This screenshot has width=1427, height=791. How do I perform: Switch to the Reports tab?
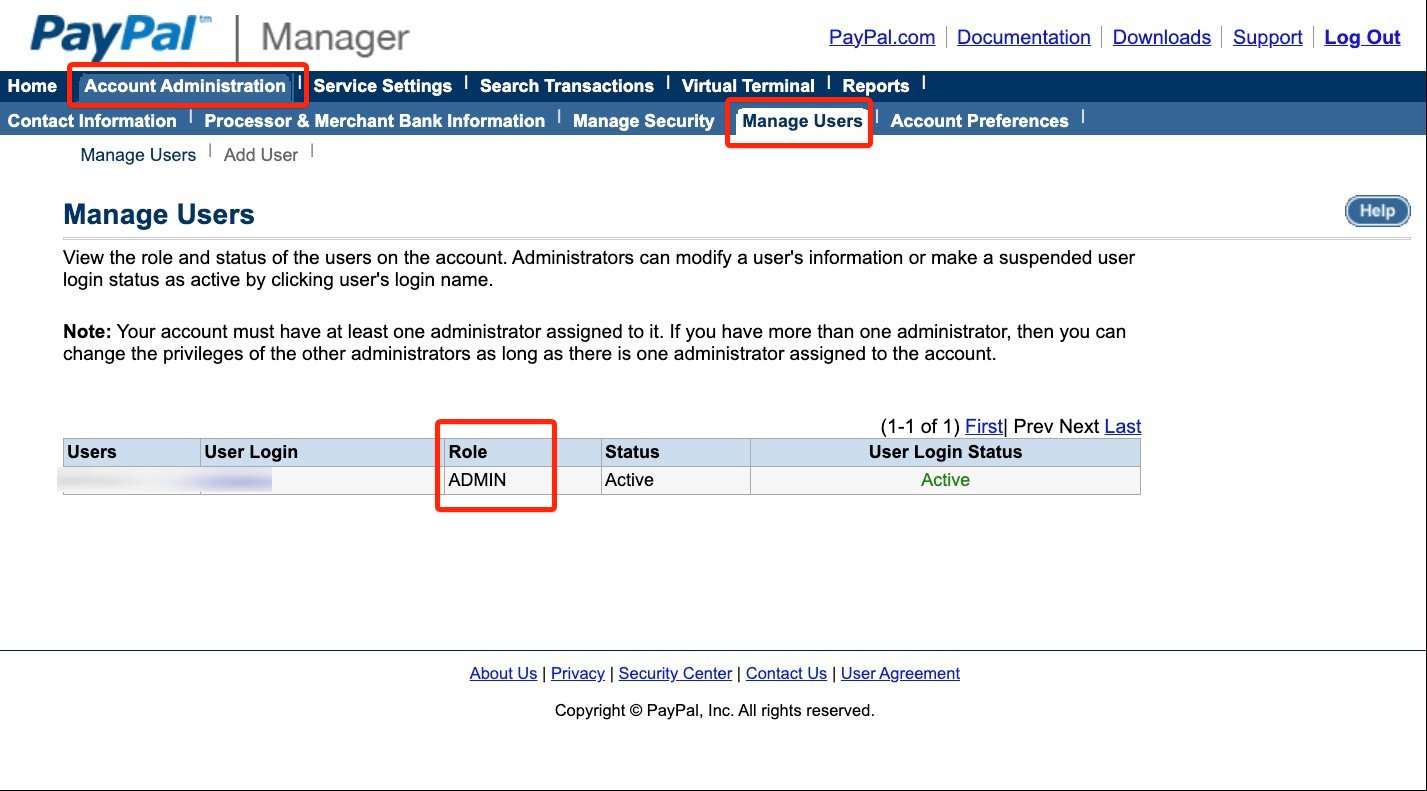coord(876,86)
